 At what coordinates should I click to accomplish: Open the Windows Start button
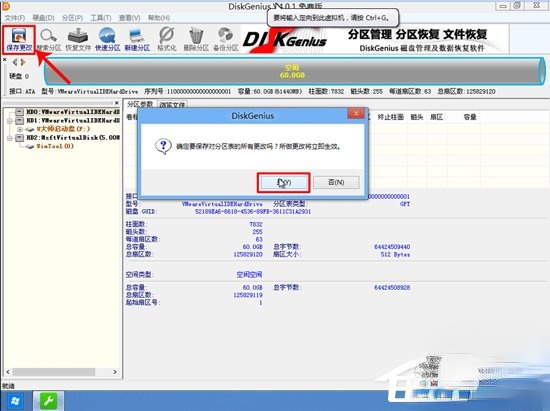coord(15,401)
